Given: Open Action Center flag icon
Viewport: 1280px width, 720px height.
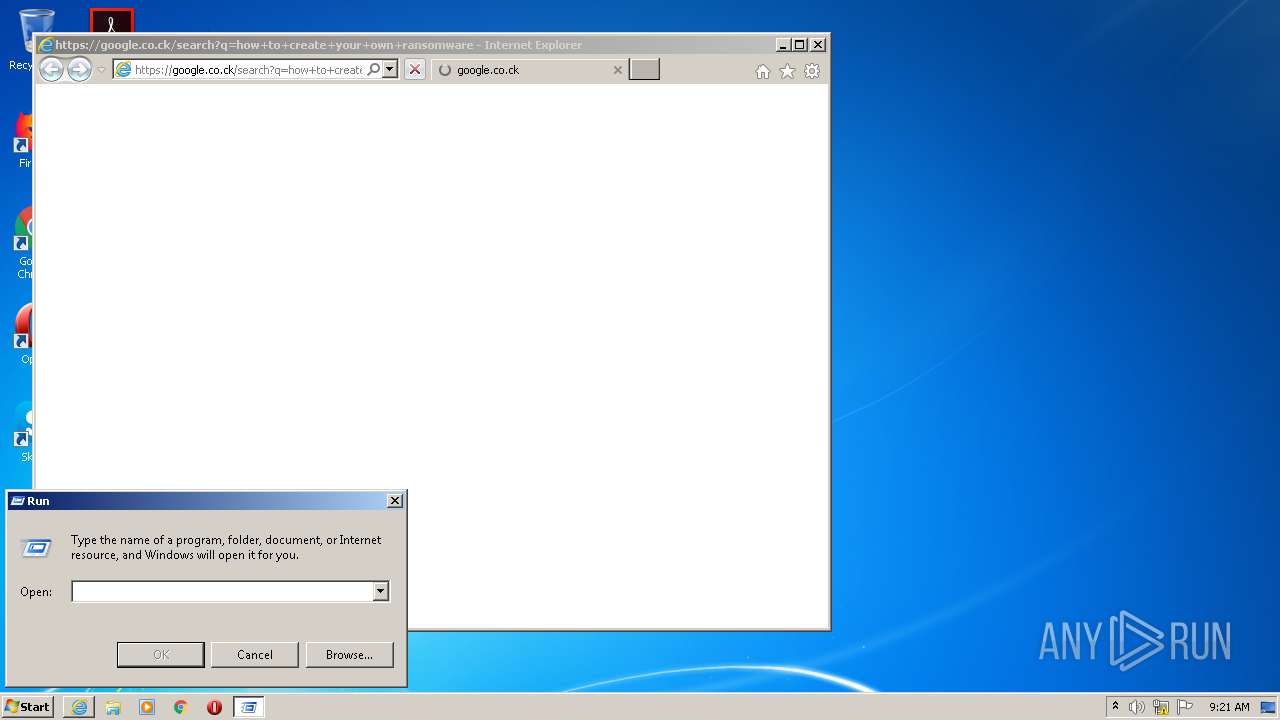Looking at the screenshot, I should 1185,707.
